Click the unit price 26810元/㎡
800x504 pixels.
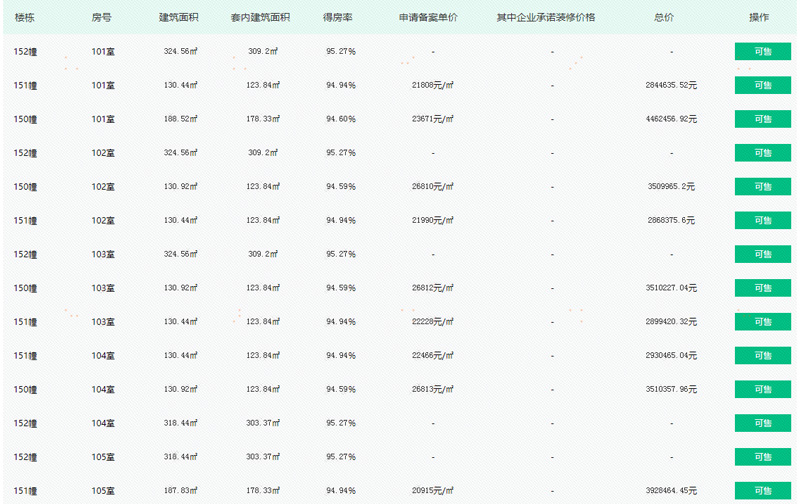(433, 187)
